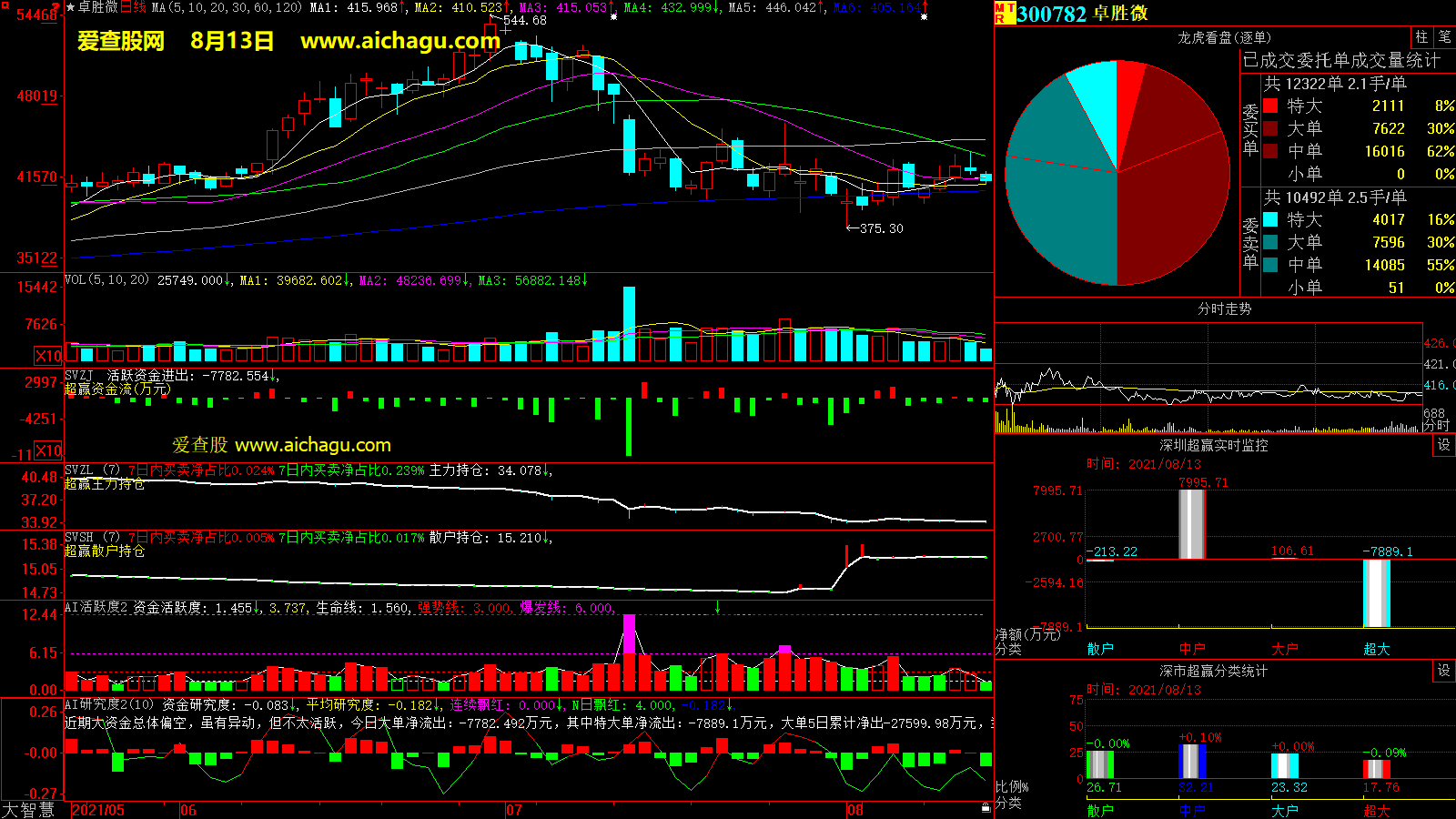This screenshot has height=819, width=1456.
Task: Click the stock code 300782
Action: click(x=1051, y=14)
